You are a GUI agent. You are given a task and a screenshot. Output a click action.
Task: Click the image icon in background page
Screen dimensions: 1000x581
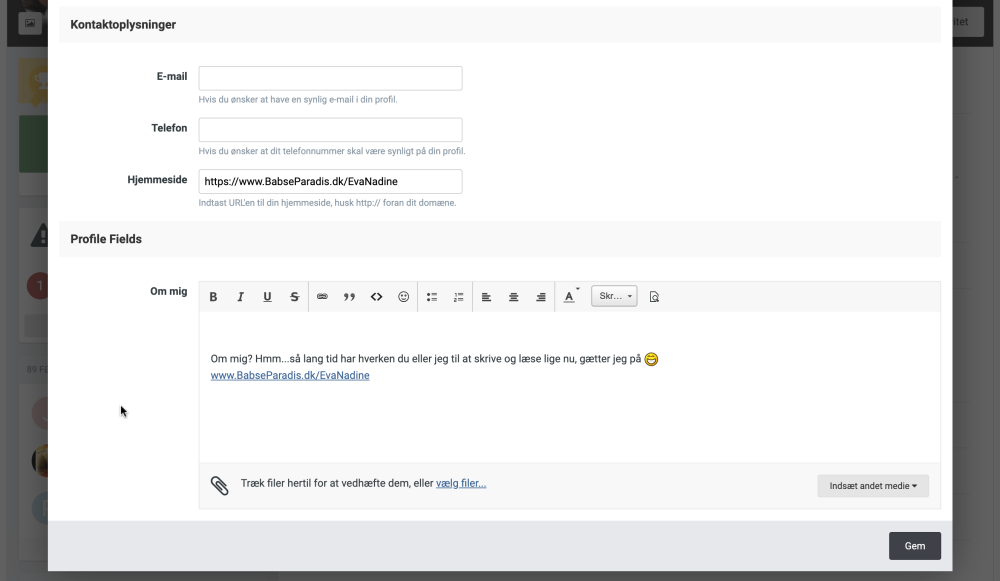click(x=30, y=24)
